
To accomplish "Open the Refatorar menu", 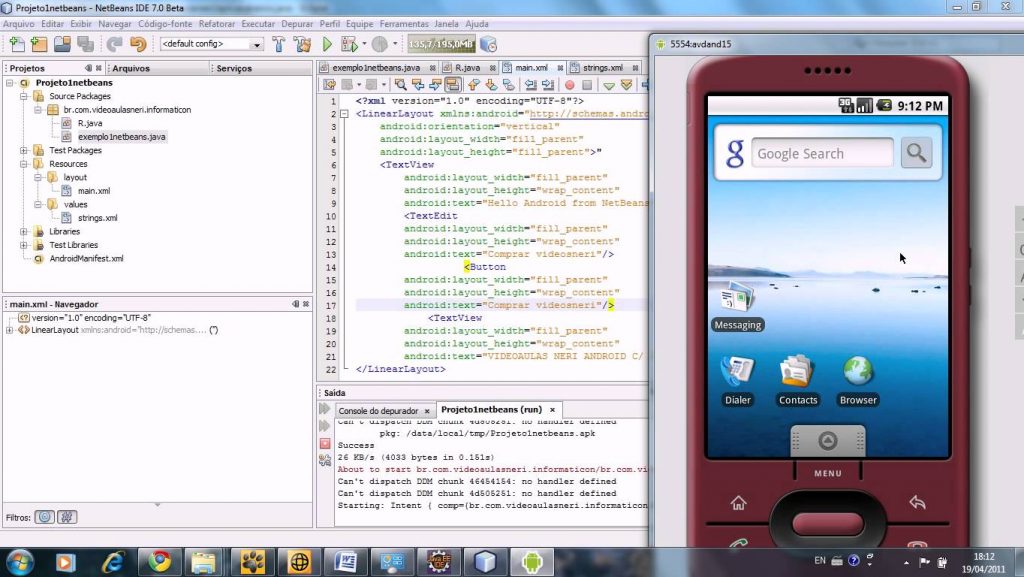I will (x=217, y=23).
